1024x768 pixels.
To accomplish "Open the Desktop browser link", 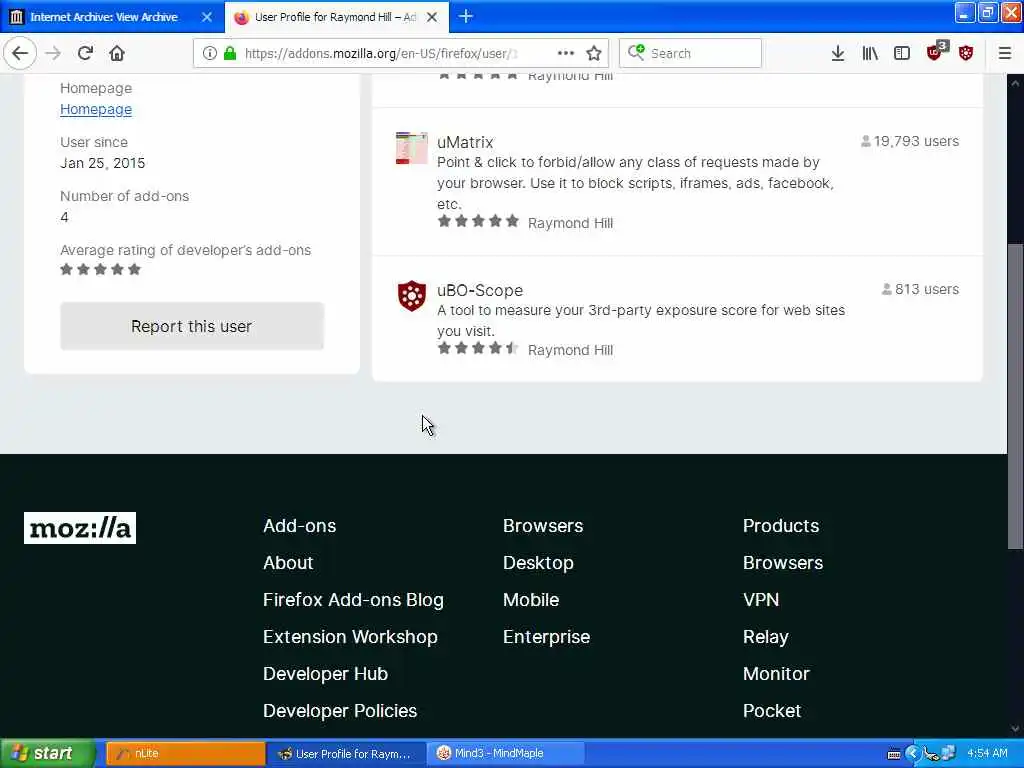I will [x=538, y=562].
